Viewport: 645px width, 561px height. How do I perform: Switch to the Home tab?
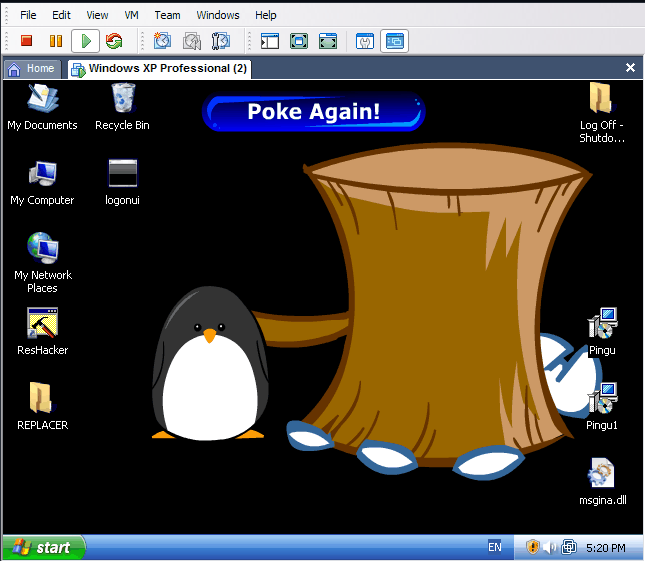32,69
